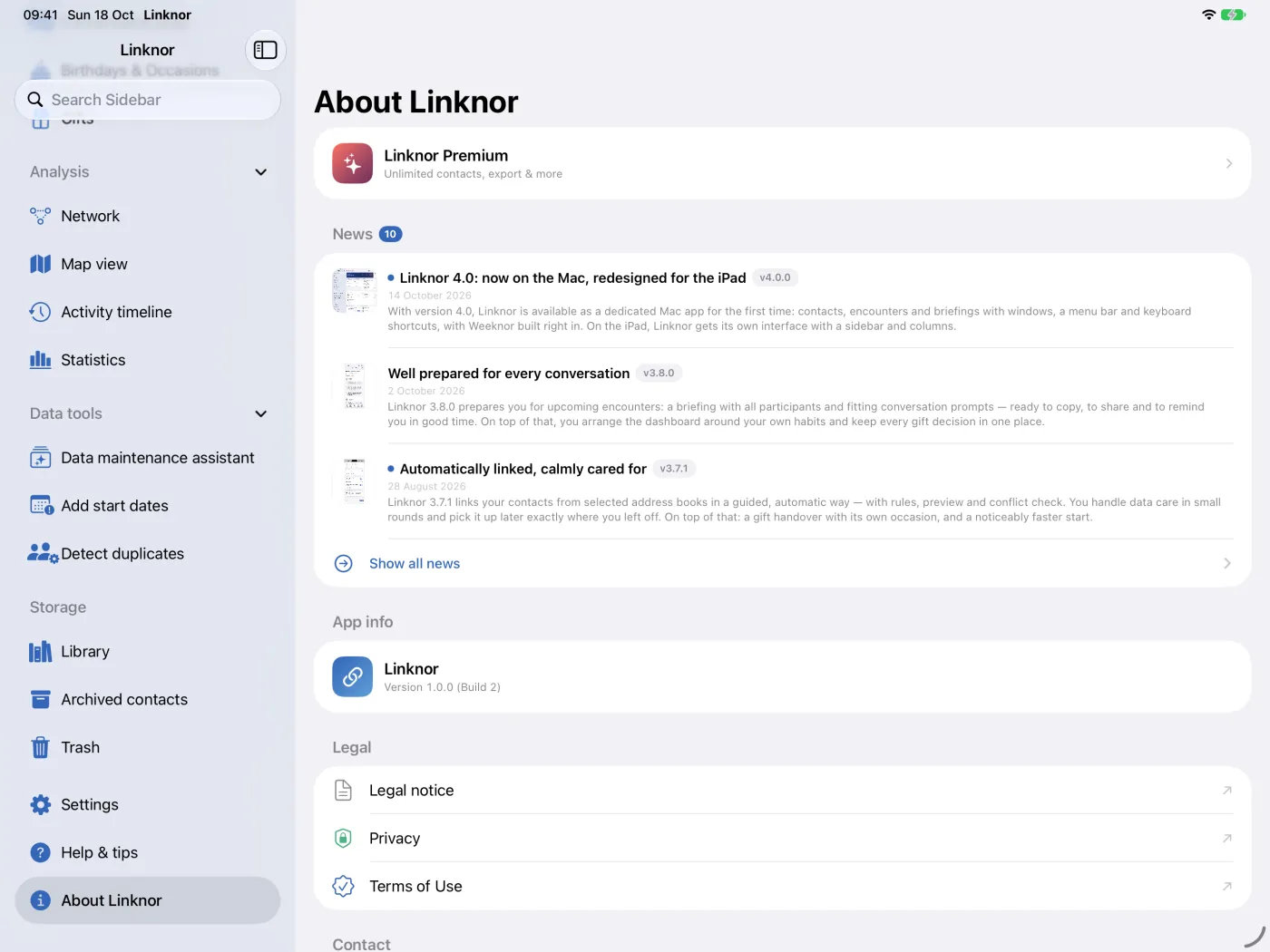This screenshot has height=952, width=1270.
Task: Open the Settings gear icon
Action: click(40, 805)
